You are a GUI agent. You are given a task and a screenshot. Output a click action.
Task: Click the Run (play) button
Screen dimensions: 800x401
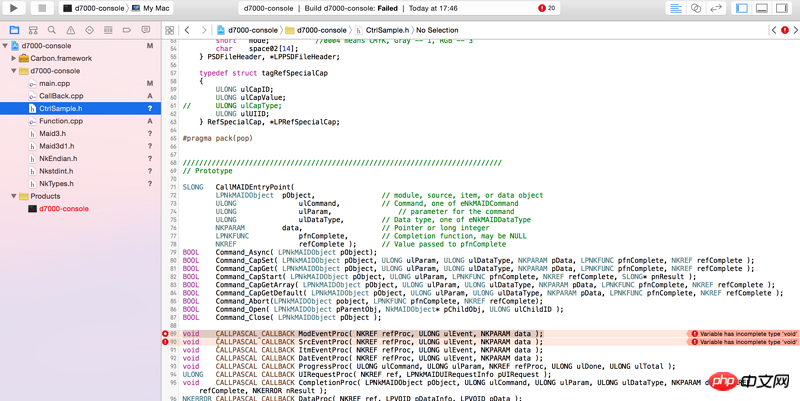tap(15, 8)
